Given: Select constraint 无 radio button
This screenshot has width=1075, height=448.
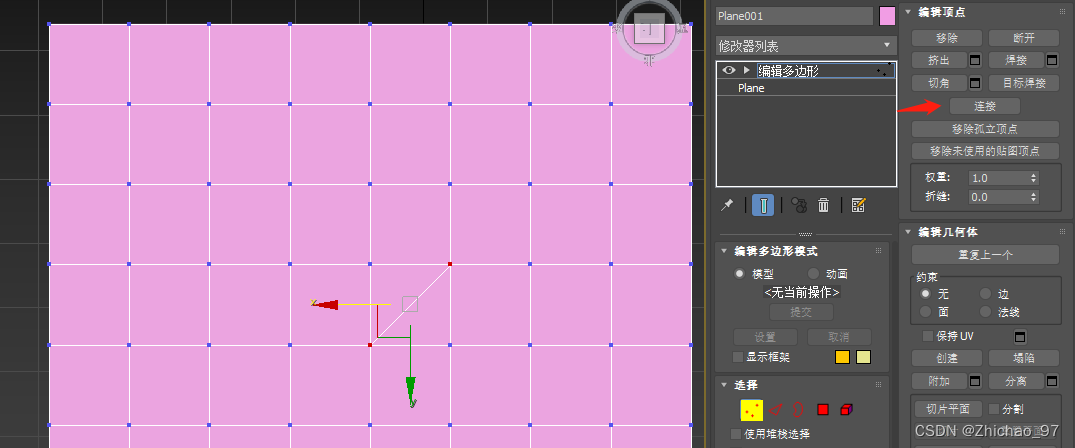Looking at the screenshot, I should (926, 294).
